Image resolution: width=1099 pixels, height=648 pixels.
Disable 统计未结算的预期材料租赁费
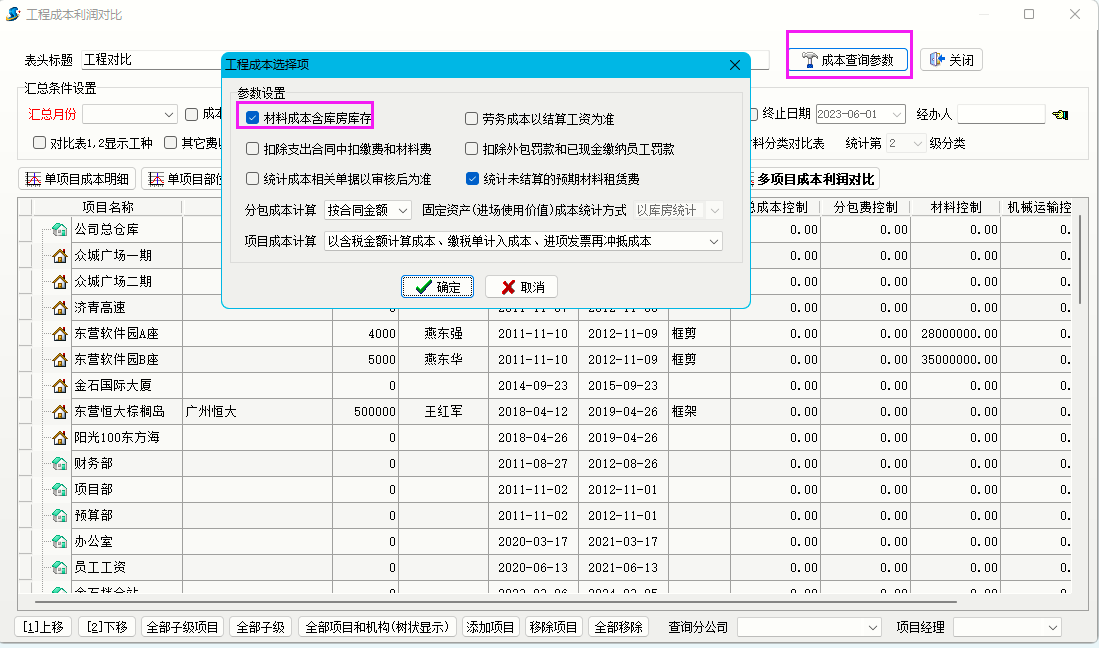[x=472, y=179]
